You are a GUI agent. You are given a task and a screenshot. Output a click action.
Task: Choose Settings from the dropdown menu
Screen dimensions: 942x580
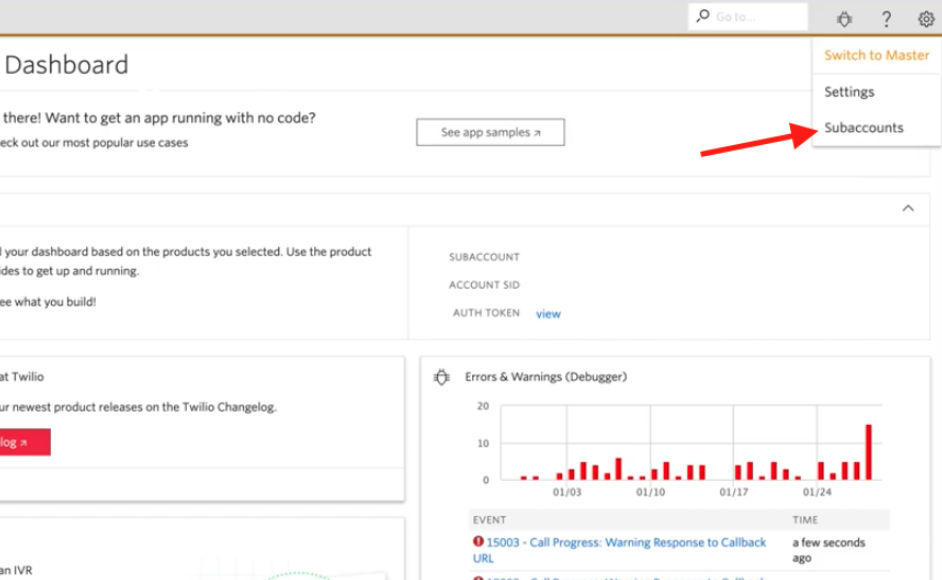[x=849, y=92]
